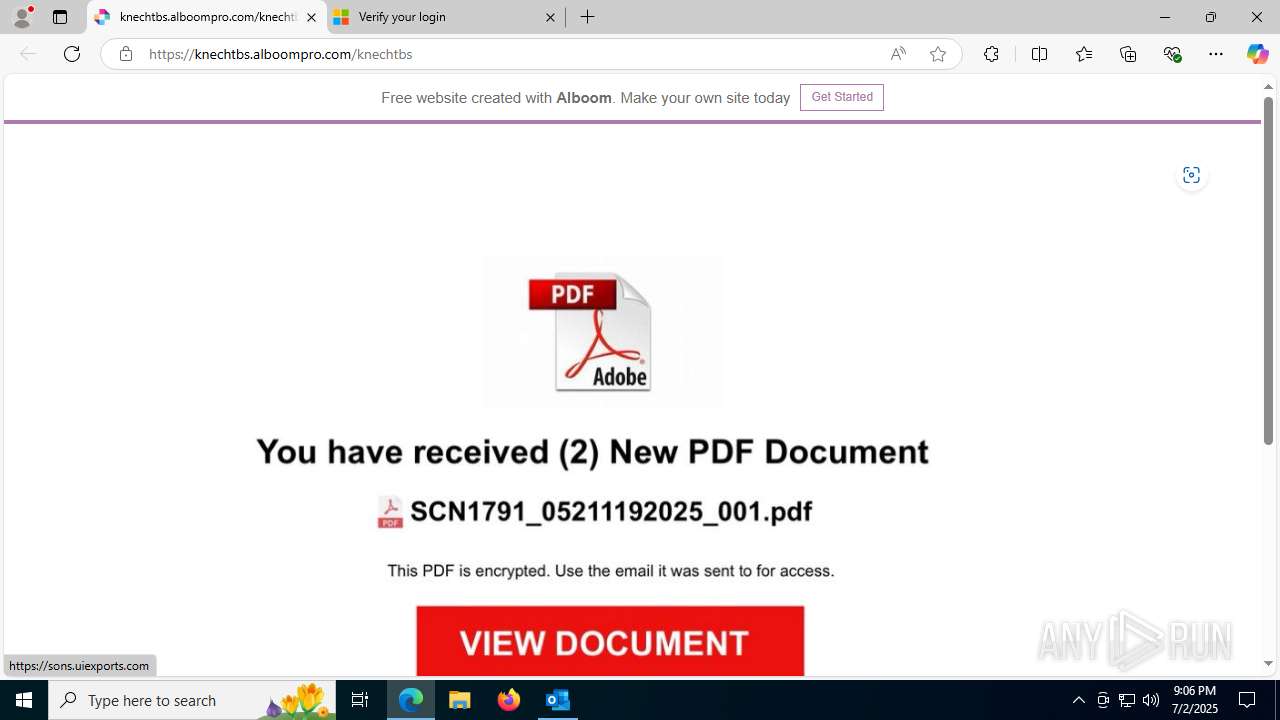This screenshot has height=720, width=1280.
Task: Click the Get Started button
Action: tap(842, 97)
